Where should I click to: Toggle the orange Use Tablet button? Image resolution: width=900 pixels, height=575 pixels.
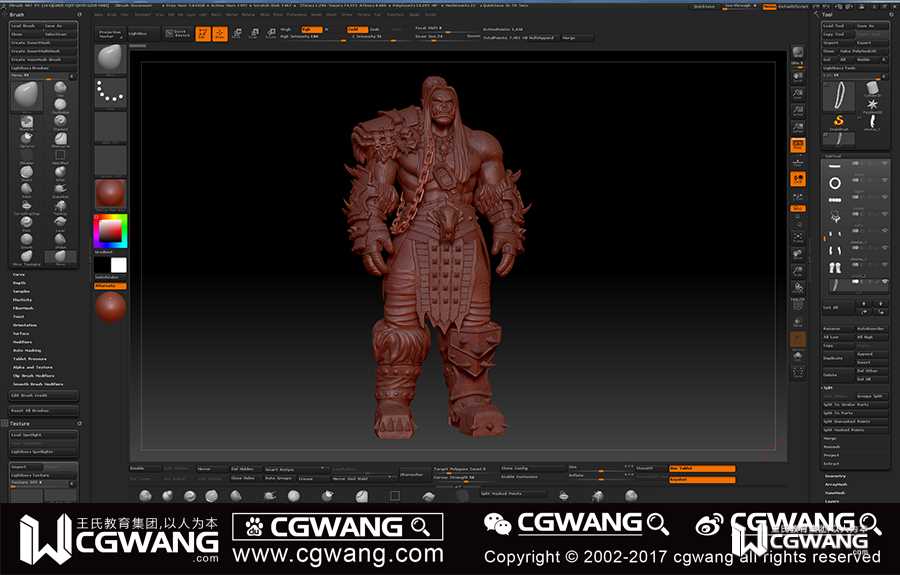701,469
